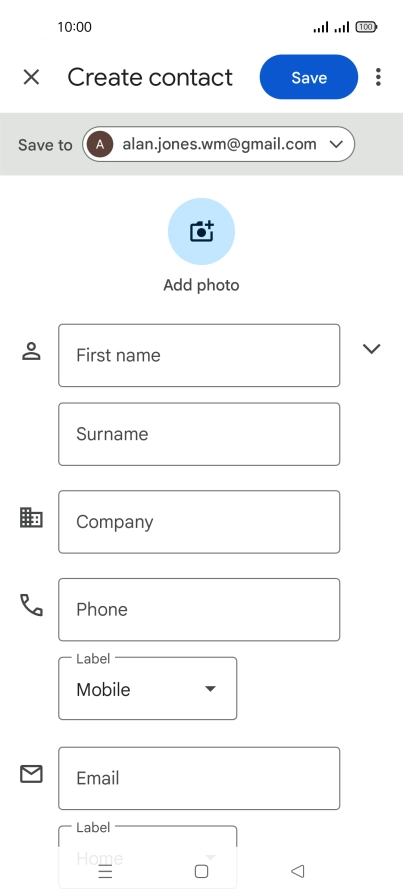The image size is (403, 896).
Task: Open the Mobile phone label dropdown
Action: pyautogui.click(x=147, y=689)
